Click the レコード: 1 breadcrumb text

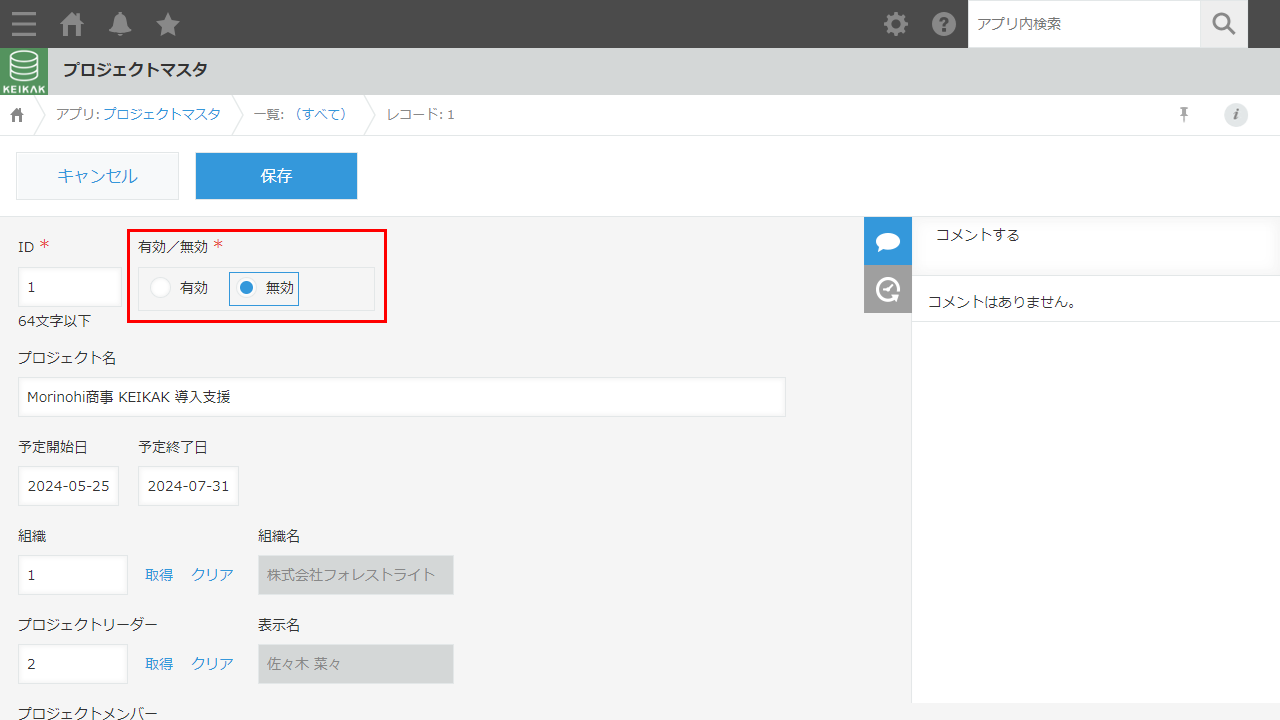click(420, 114)
